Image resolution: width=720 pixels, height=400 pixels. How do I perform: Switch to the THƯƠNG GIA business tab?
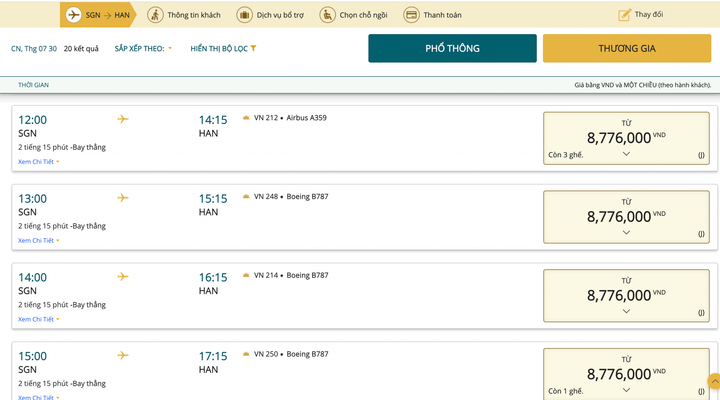pos(626,48)
